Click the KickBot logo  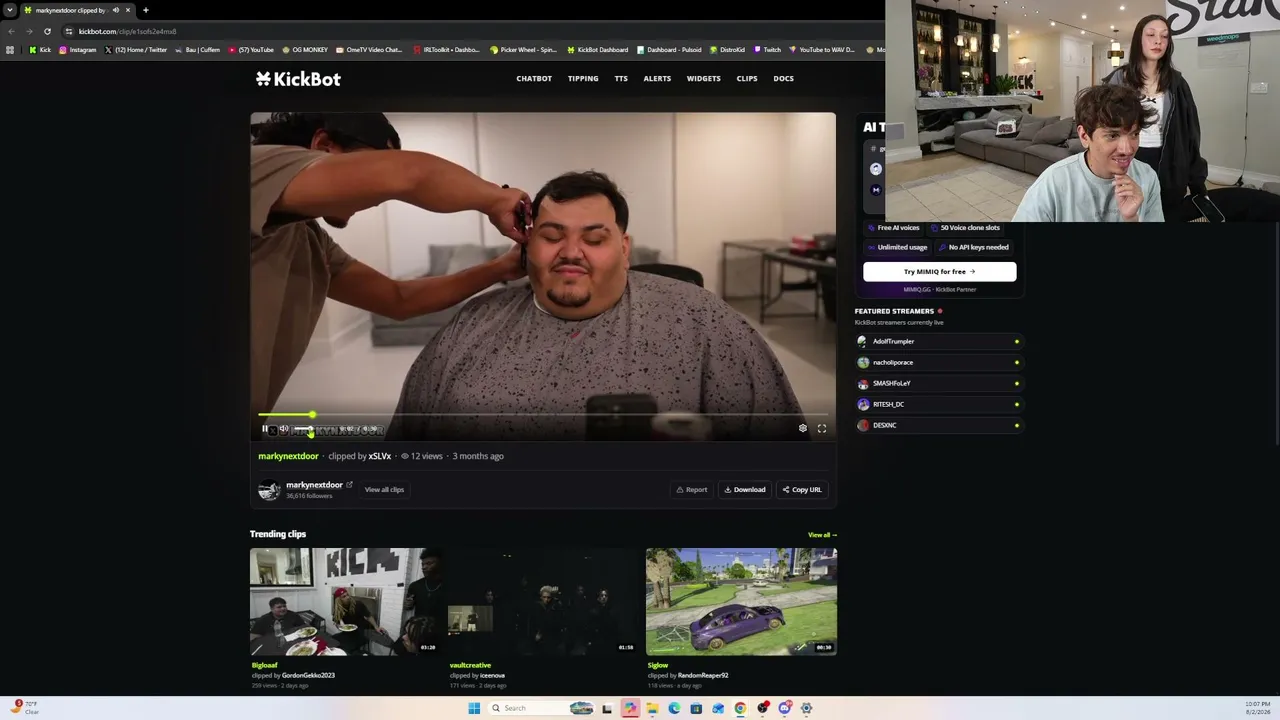point(298,79)
